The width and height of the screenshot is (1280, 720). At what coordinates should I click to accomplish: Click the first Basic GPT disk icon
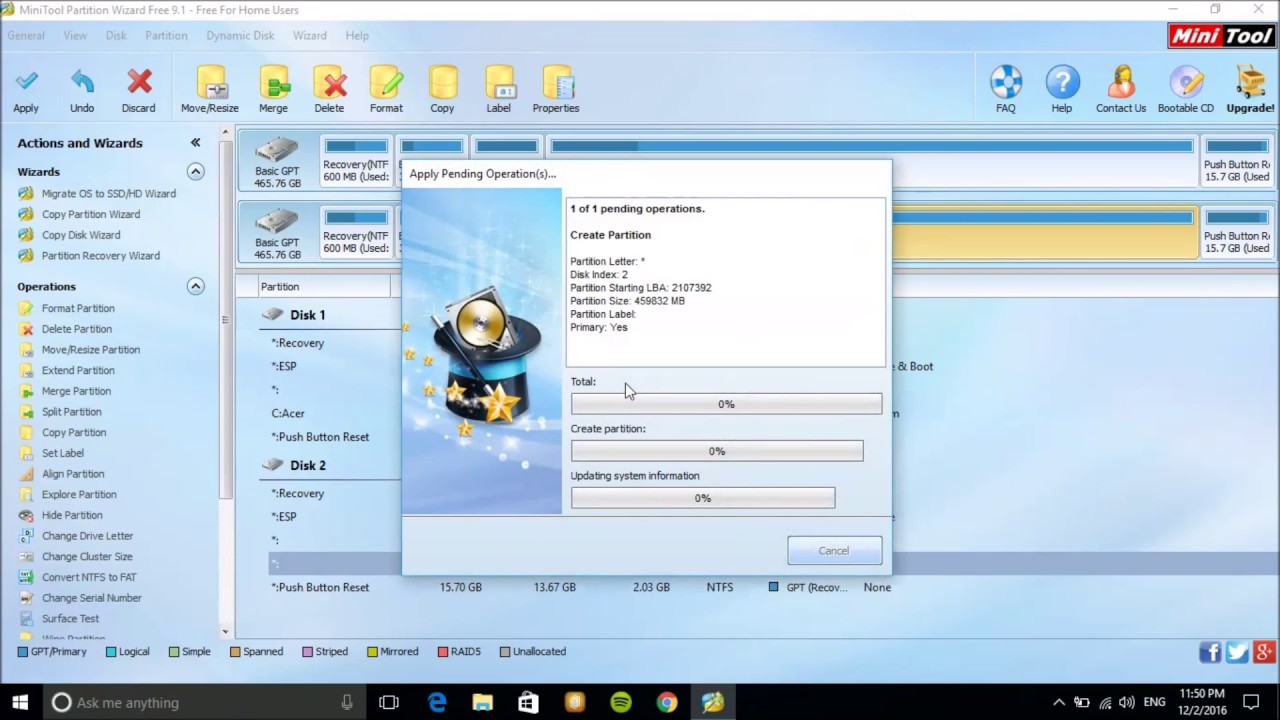277,150
